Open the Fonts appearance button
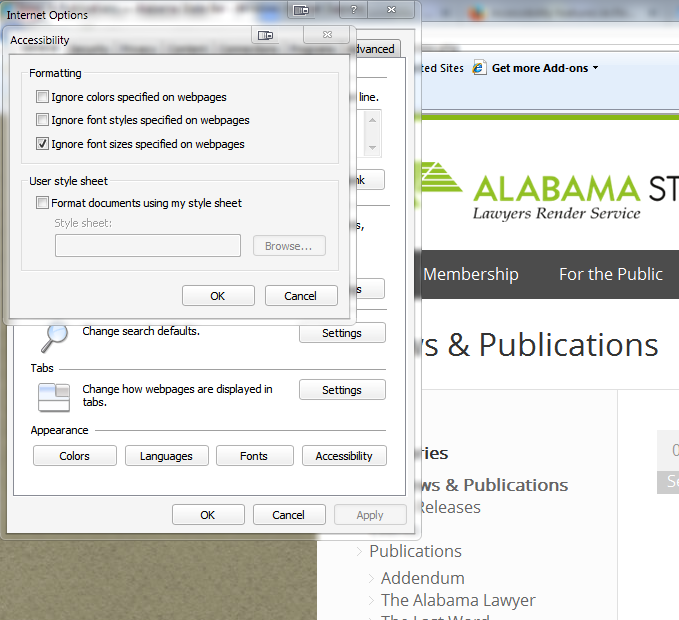The image size is (679, 620). coord(255,456)
